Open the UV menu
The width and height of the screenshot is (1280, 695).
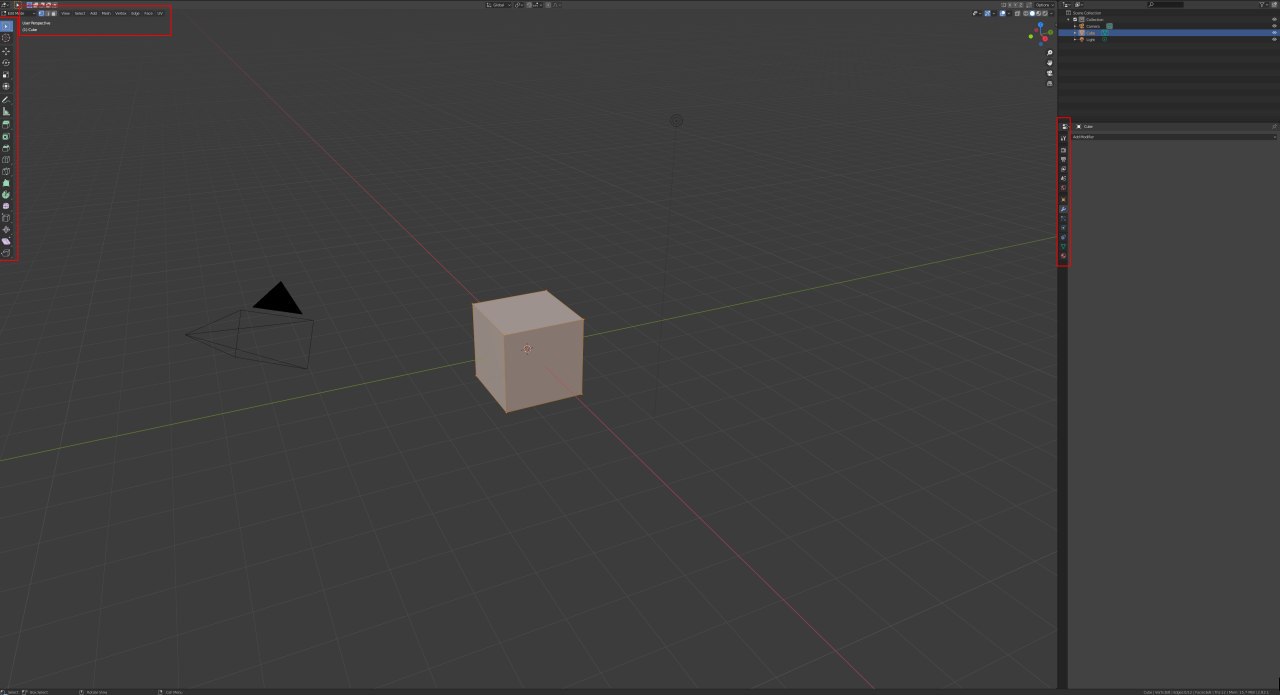coord(160,13)
